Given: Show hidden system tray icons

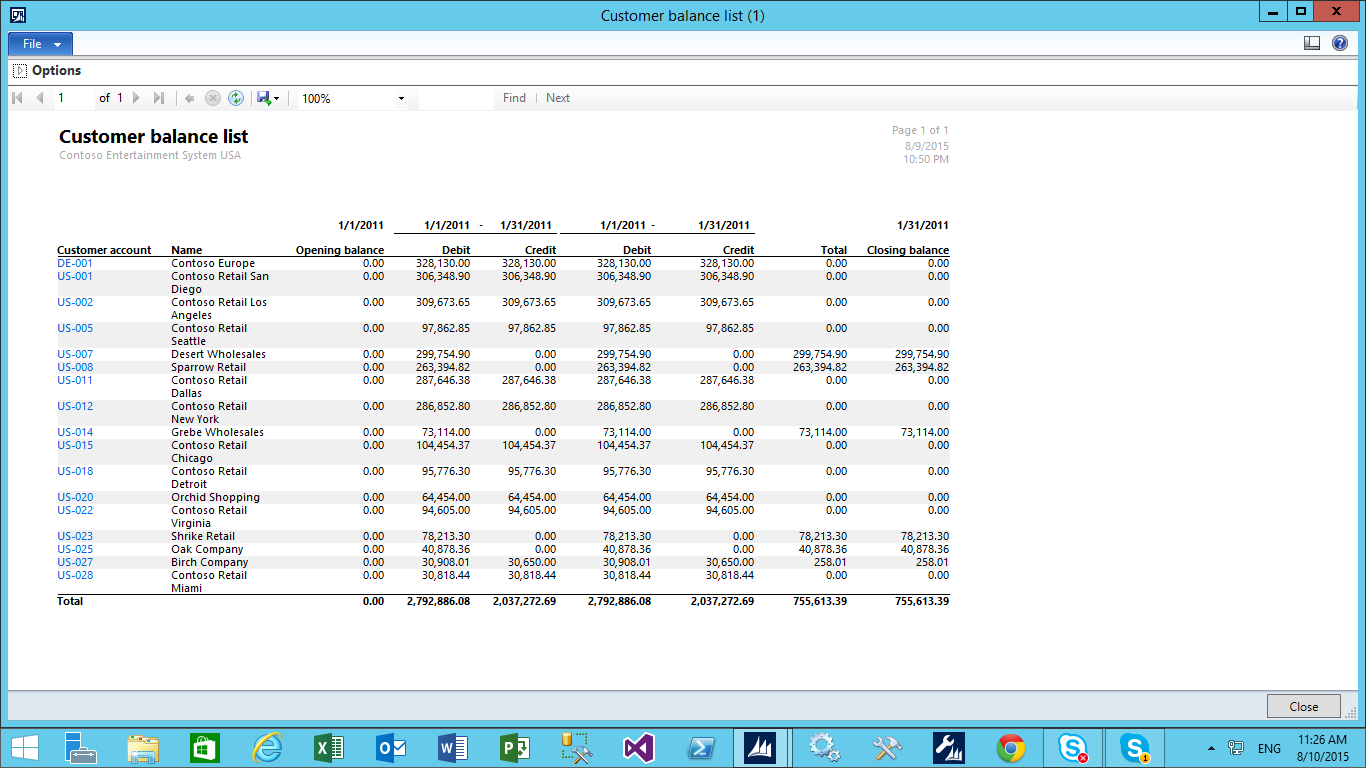Looking at the screenshot, I should coord(1211,748).
